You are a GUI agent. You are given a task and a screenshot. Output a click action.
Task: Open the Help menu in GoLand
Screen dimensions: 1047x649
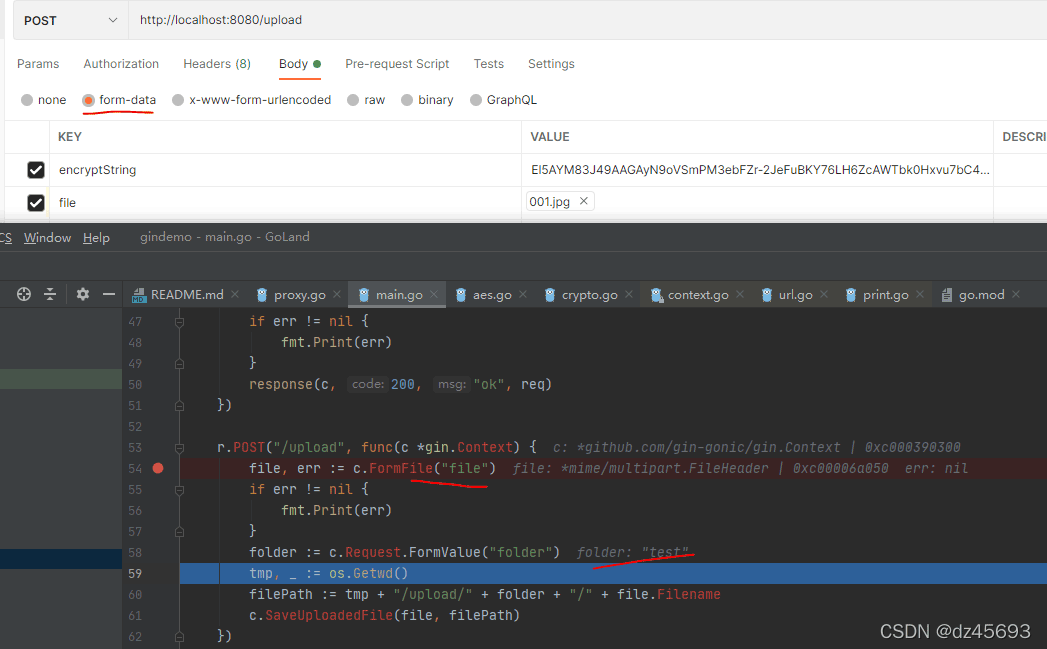(96, 238)
